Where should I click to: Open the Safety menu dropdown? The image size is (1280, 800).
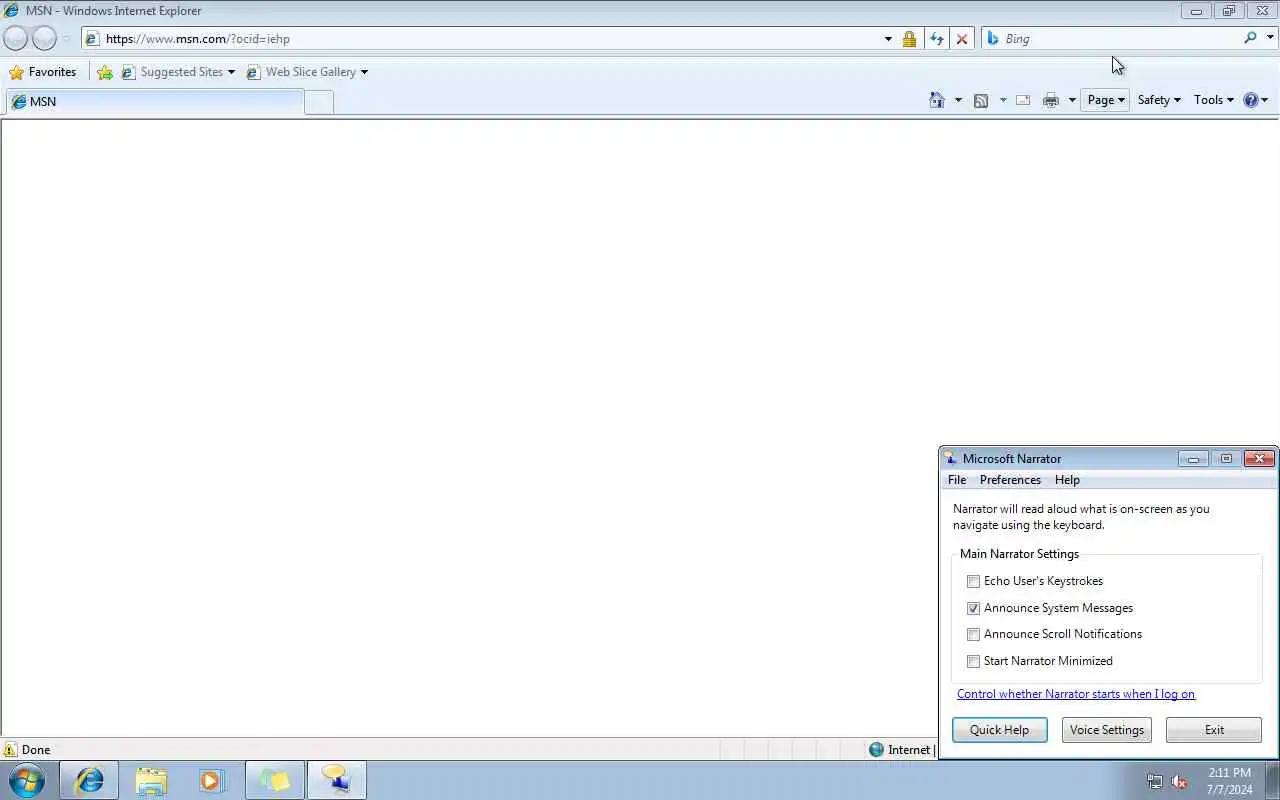[x=1159, y=100]
